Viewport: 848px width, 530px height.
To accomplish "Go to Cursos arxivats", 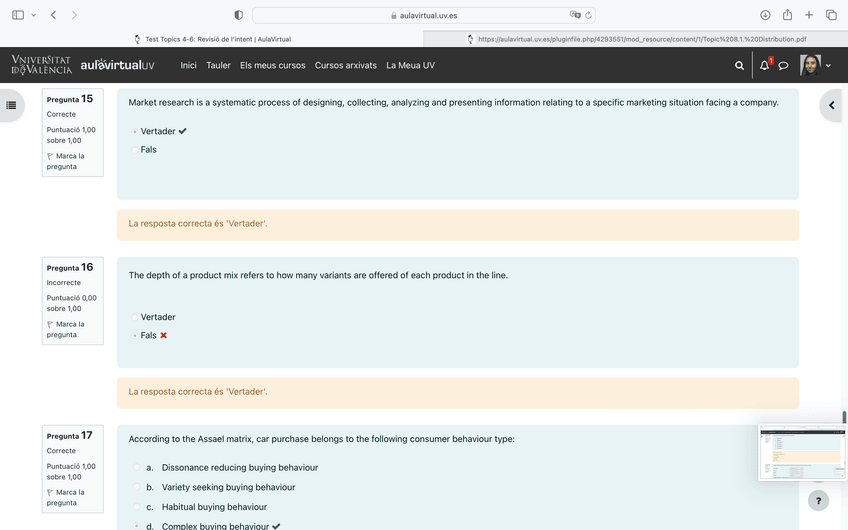I will pos(345,65).
